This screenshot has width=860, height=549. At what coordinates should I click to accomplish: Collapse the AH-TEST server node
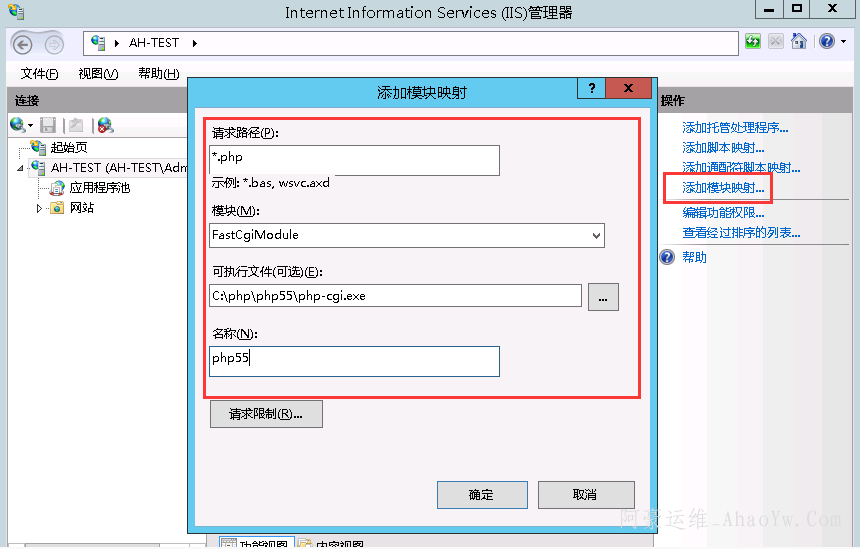pos(20,168)
